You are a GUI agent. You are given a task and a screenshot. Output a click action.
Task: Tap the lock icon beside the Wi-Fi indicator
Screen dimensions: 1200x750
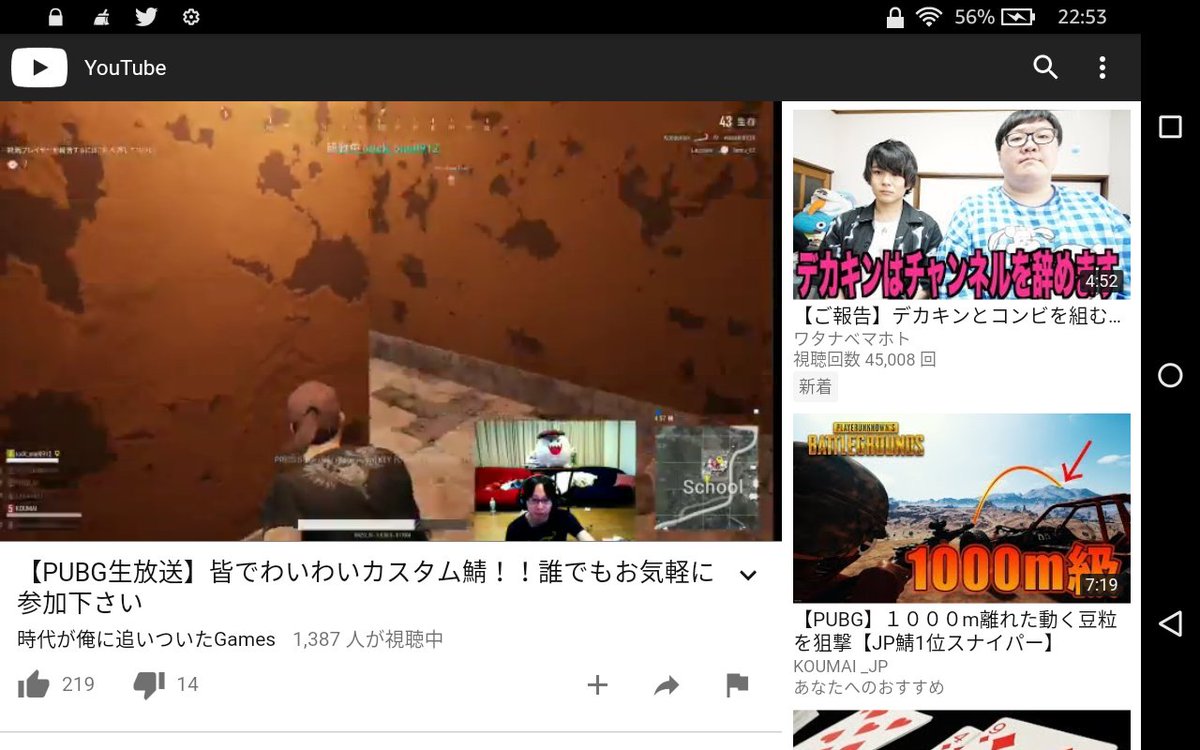(x=895, y=17)
